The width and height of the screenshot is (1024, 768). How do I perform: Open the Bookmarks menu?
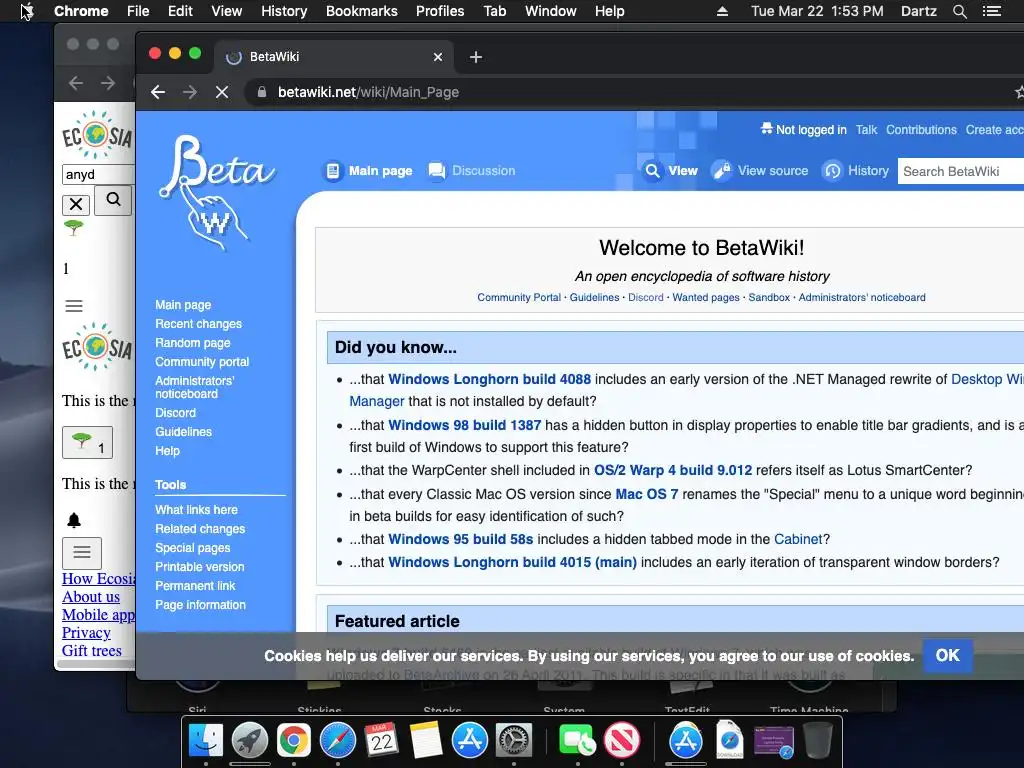pyautogui.click(x=361, y=11)
